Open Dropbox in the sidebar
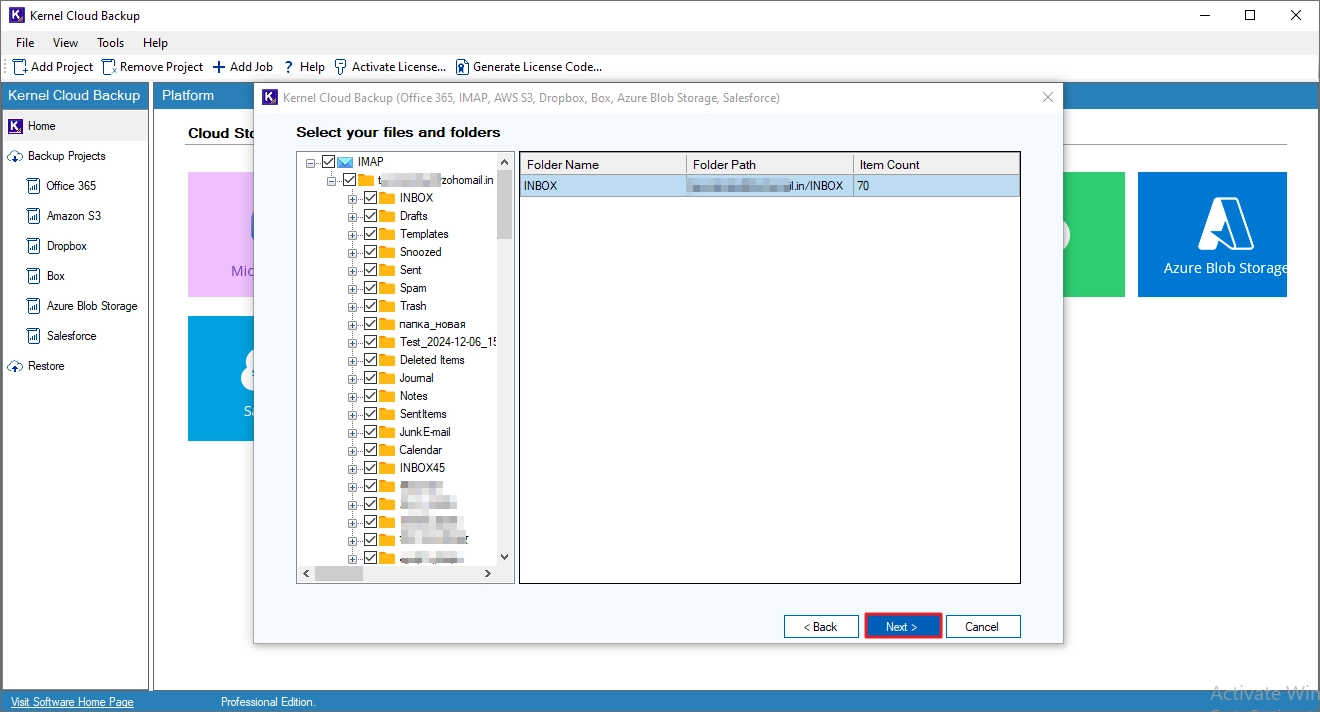The height and width of the screenshot is (712, 1320). (66, 246)
